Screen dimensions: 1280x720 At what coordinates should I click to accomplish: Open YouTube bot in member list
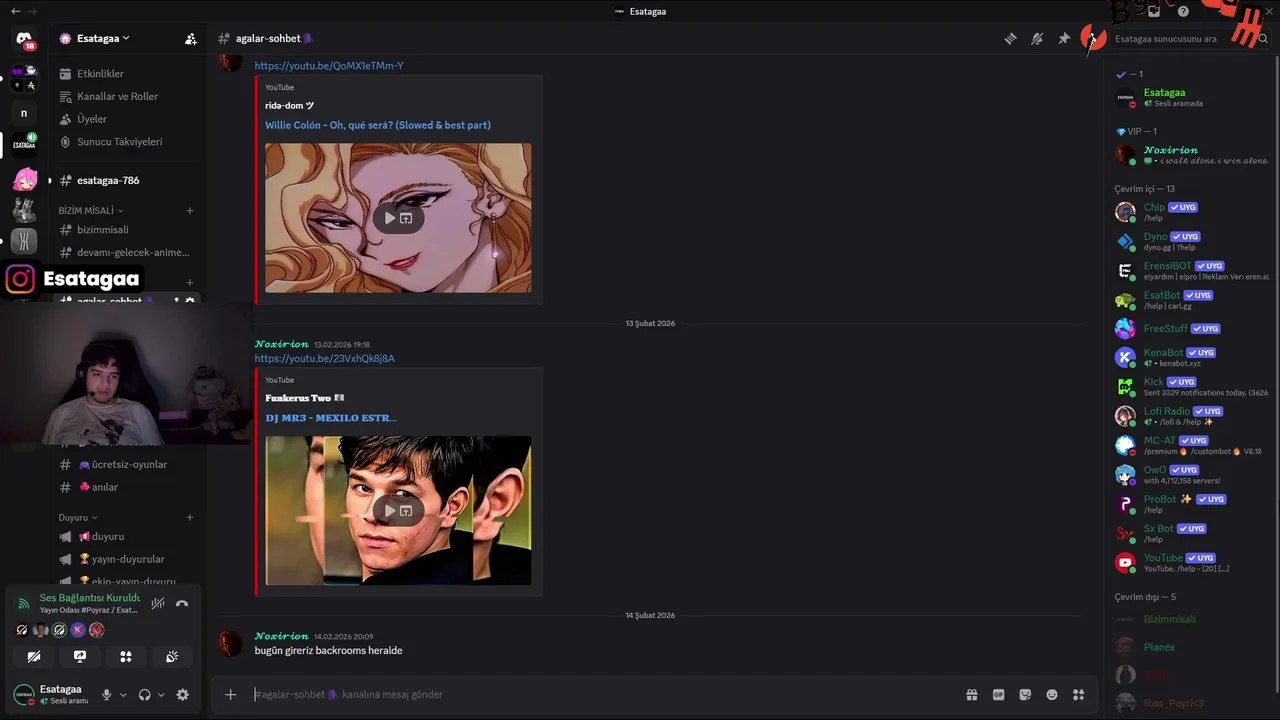[1192, 563]
